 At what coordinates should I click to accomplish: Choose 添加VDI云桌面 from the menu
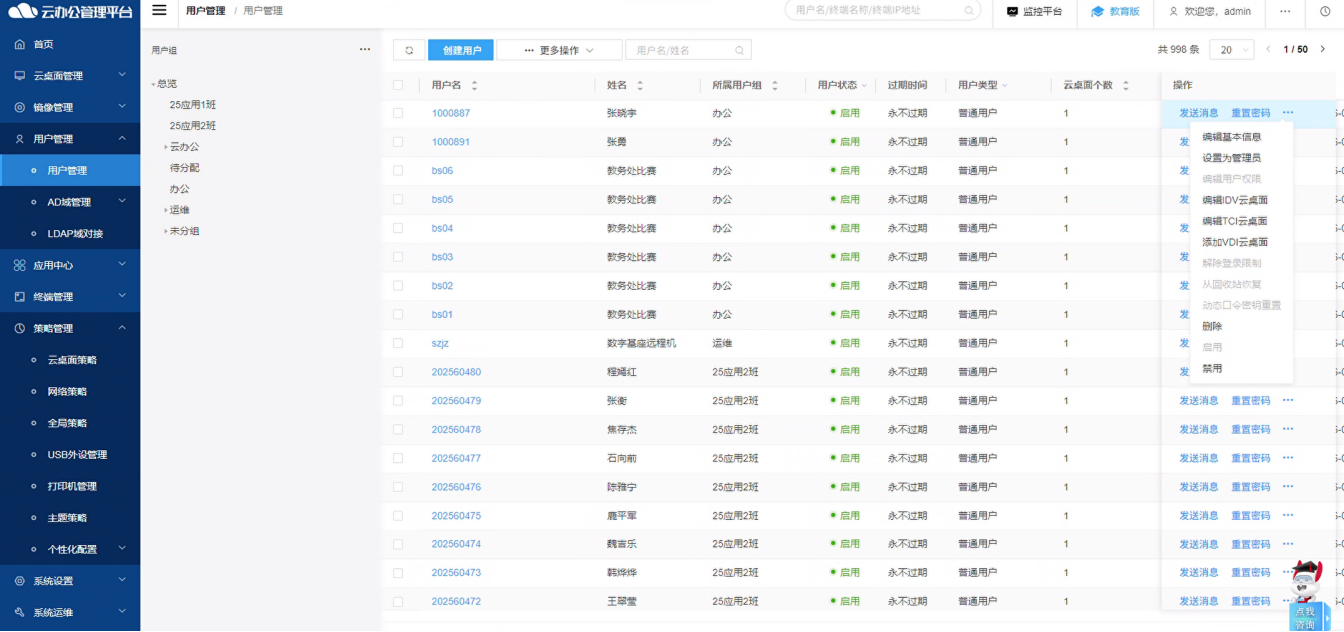click(1234, 242)
